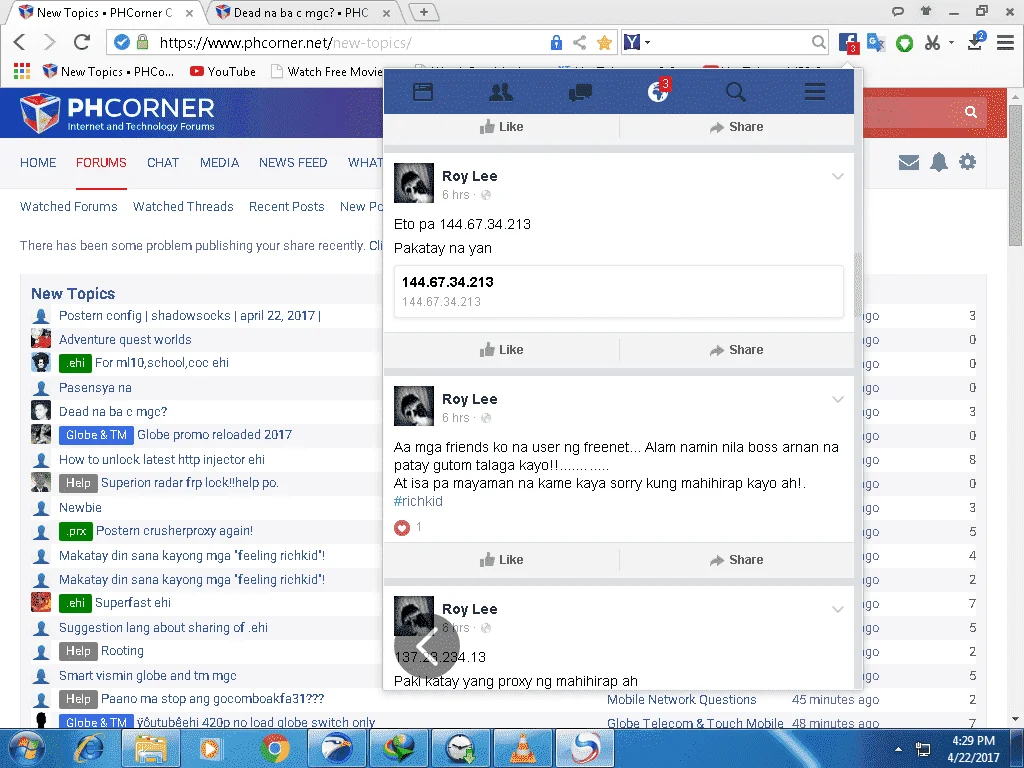Open Watched Threads link
The image size is (1024, 768).
point(183,206)
